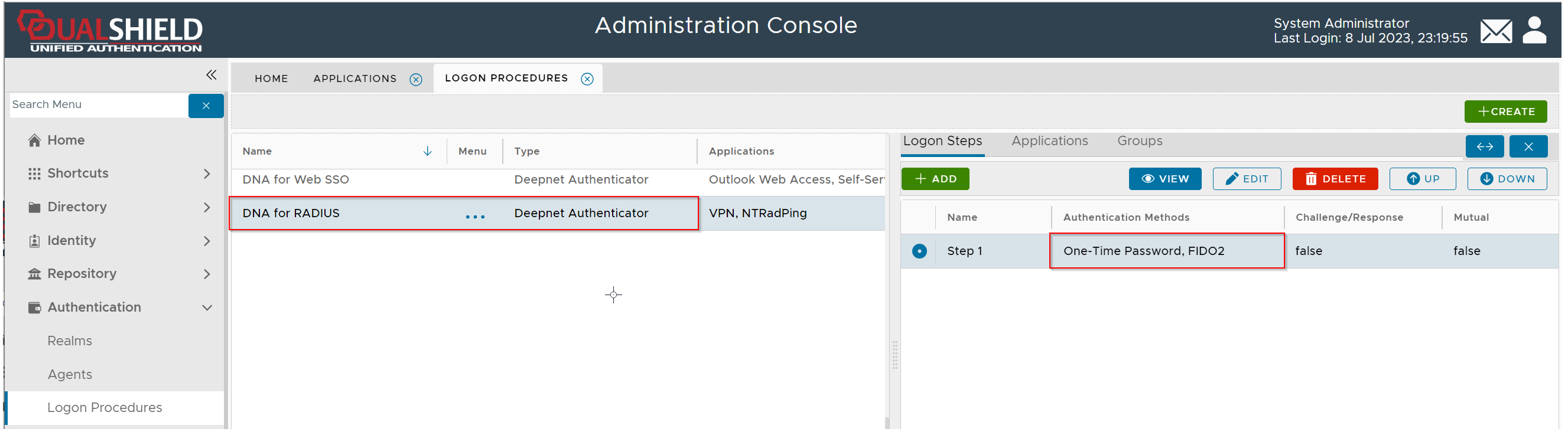The image size is (1568, 435).
Task: Collapse the sidebar with double chevron
Action: coord(212,75)
